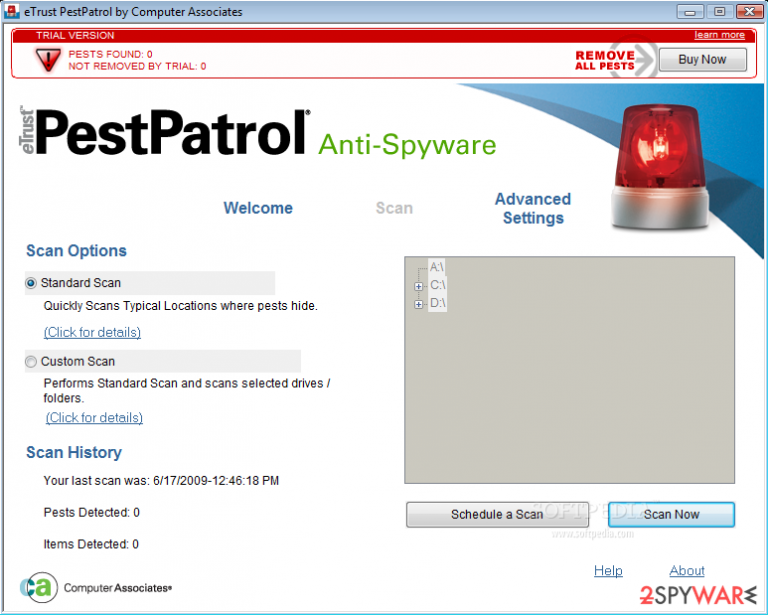
Task: Click the Items Detected: 0 text
Action: 91,544
